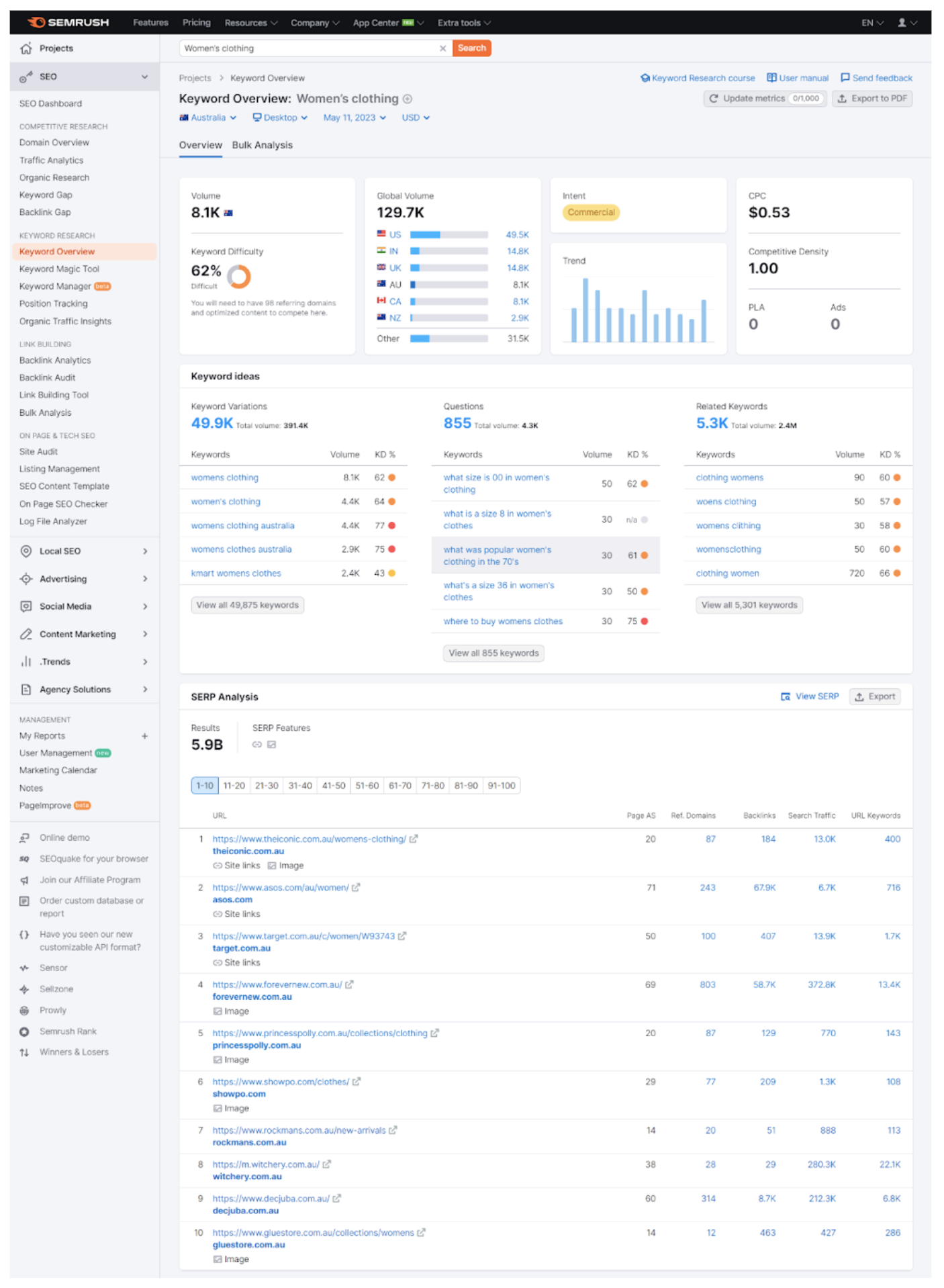This screenshot has height=1288, width=944.
Task: Open the User manual link
Action: click(x=798, y=78)
